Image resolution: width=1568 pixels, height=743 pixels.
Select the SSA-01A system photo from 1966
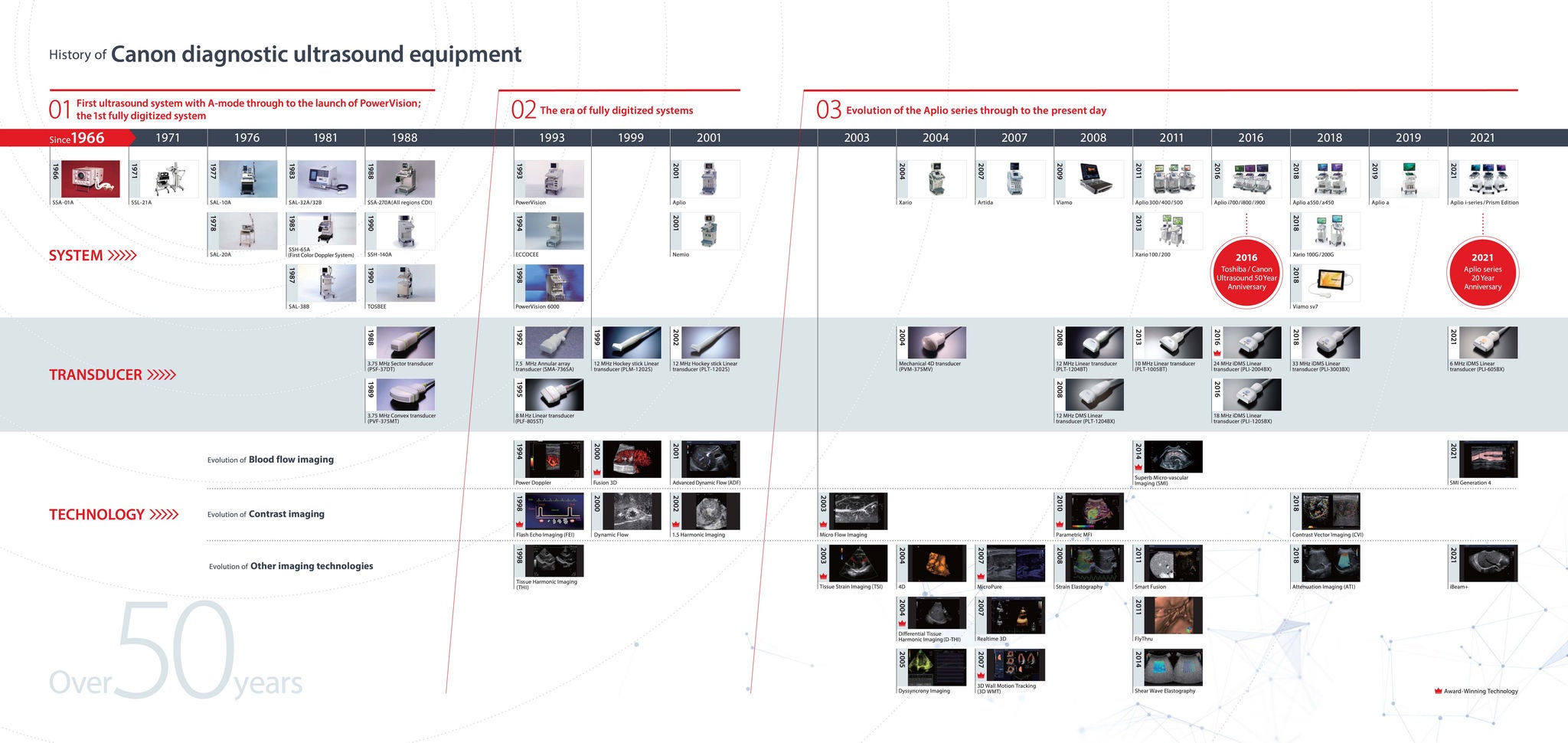(90, 179)
